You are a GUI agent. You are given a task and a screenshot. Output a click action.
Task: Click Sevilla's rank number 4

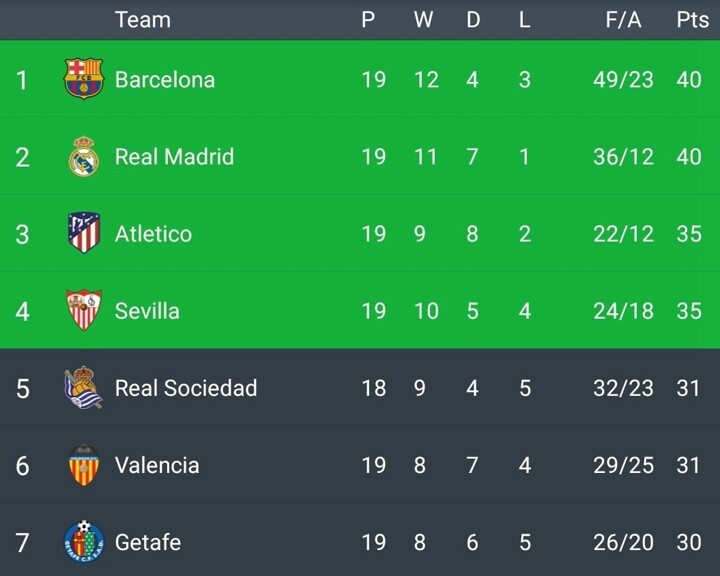click(x=22, y=311)
